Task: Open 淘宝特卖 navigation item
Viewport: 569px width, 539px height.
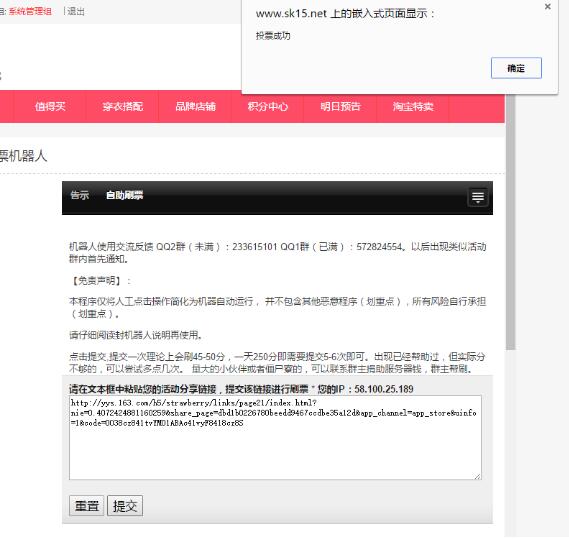Action: pyautogui.click(x=413, y=106)
